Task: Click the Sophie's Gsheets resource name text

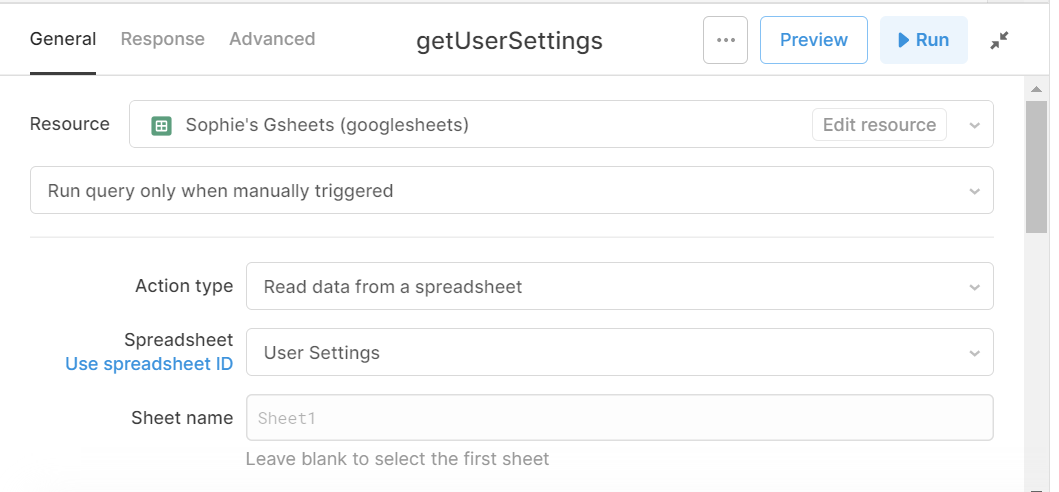Action: click(x=327, y=125)
